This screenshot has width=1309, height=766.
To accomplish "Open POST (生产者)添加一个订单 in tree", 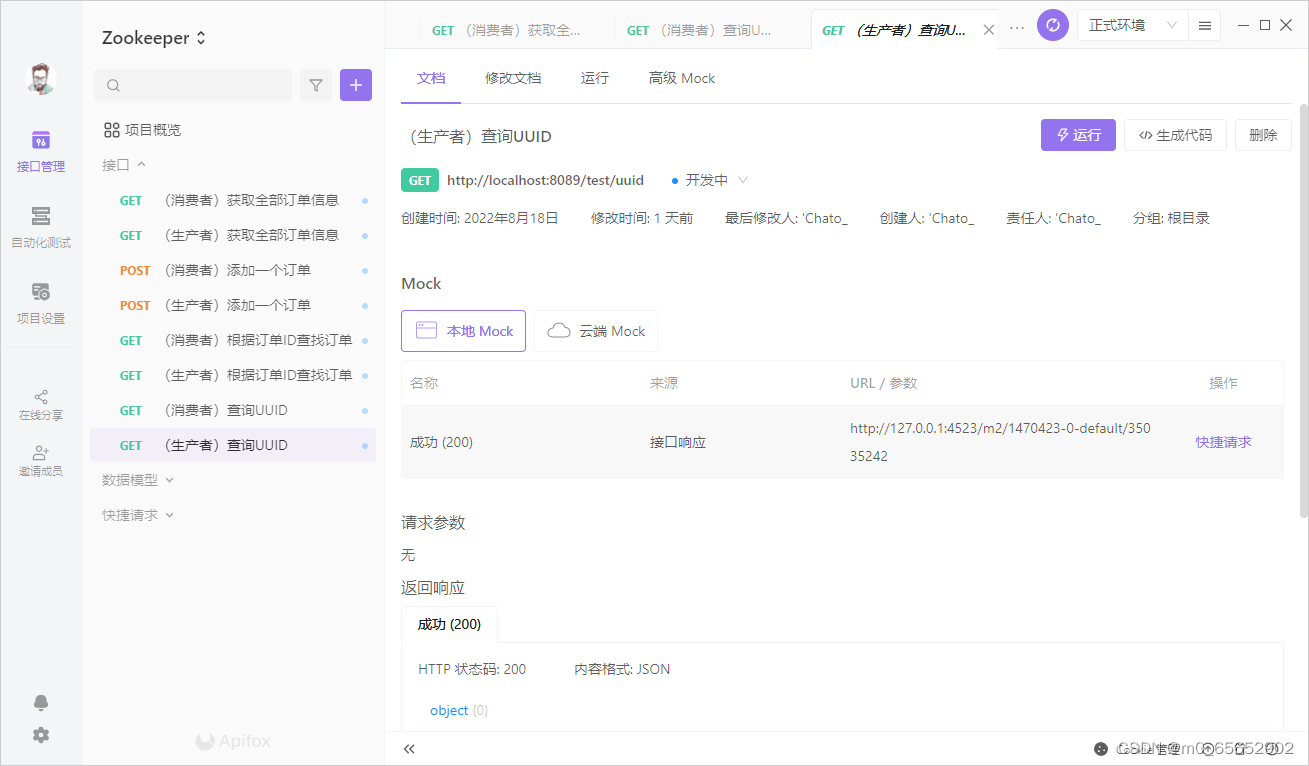I will [233, 305].
